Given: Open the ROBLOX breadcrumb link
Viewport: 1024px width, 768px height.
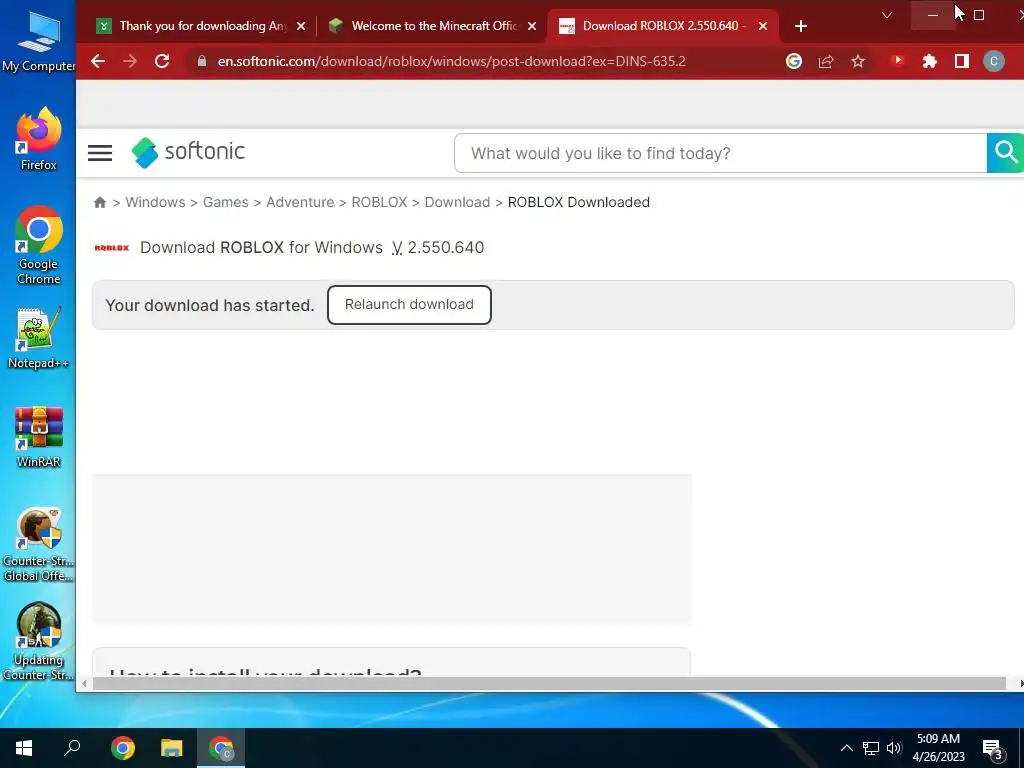Looking at the screenshot, I should [379, 202].
